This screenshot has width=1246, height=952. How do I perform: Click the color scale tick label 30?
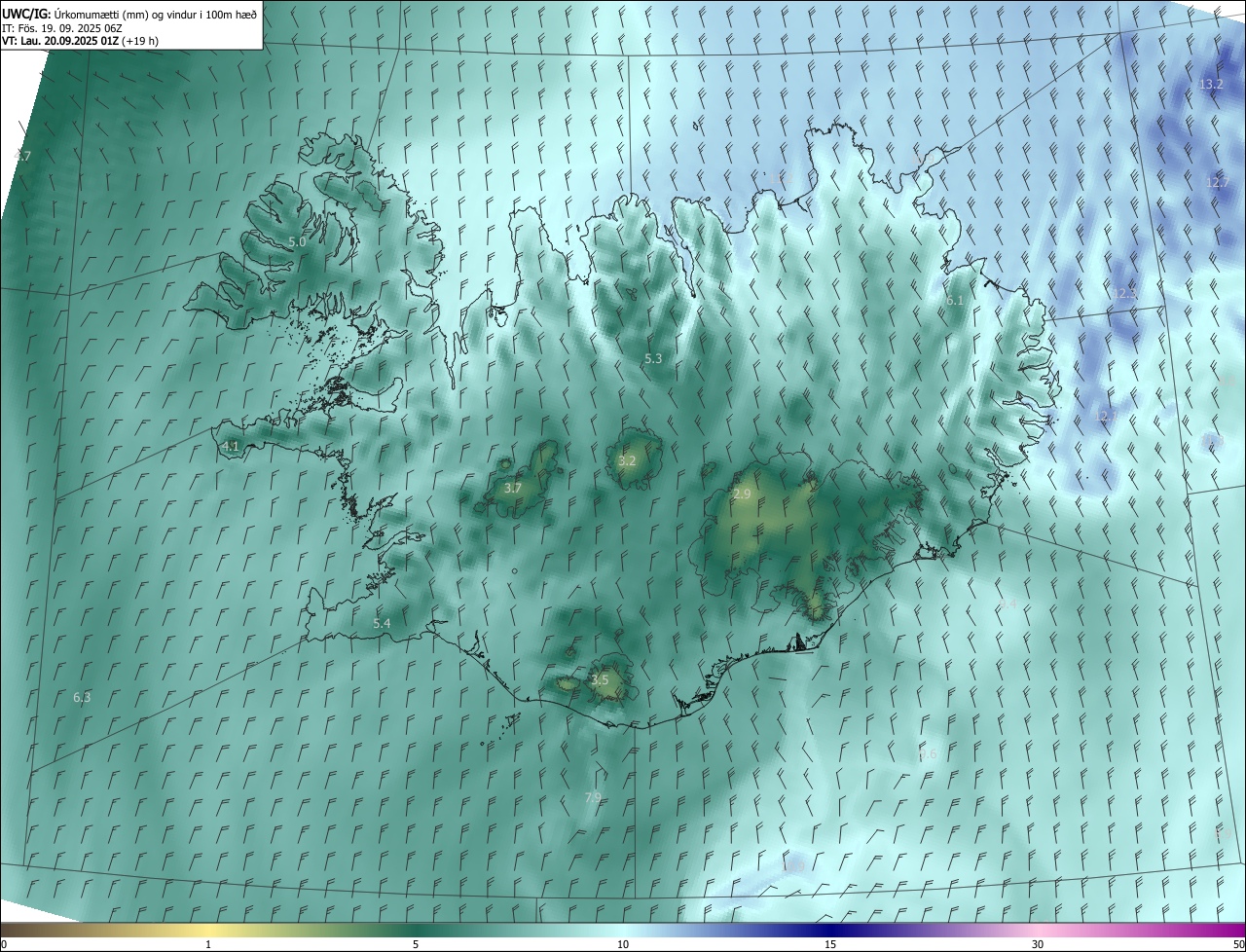click(1038, 944)
